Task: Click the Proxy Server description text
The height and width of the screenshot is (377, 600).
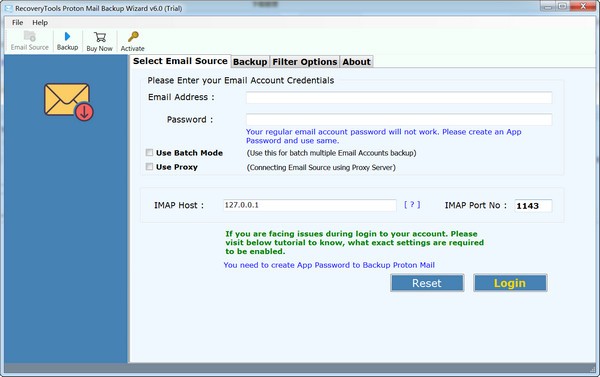Action: pos(321,167)
